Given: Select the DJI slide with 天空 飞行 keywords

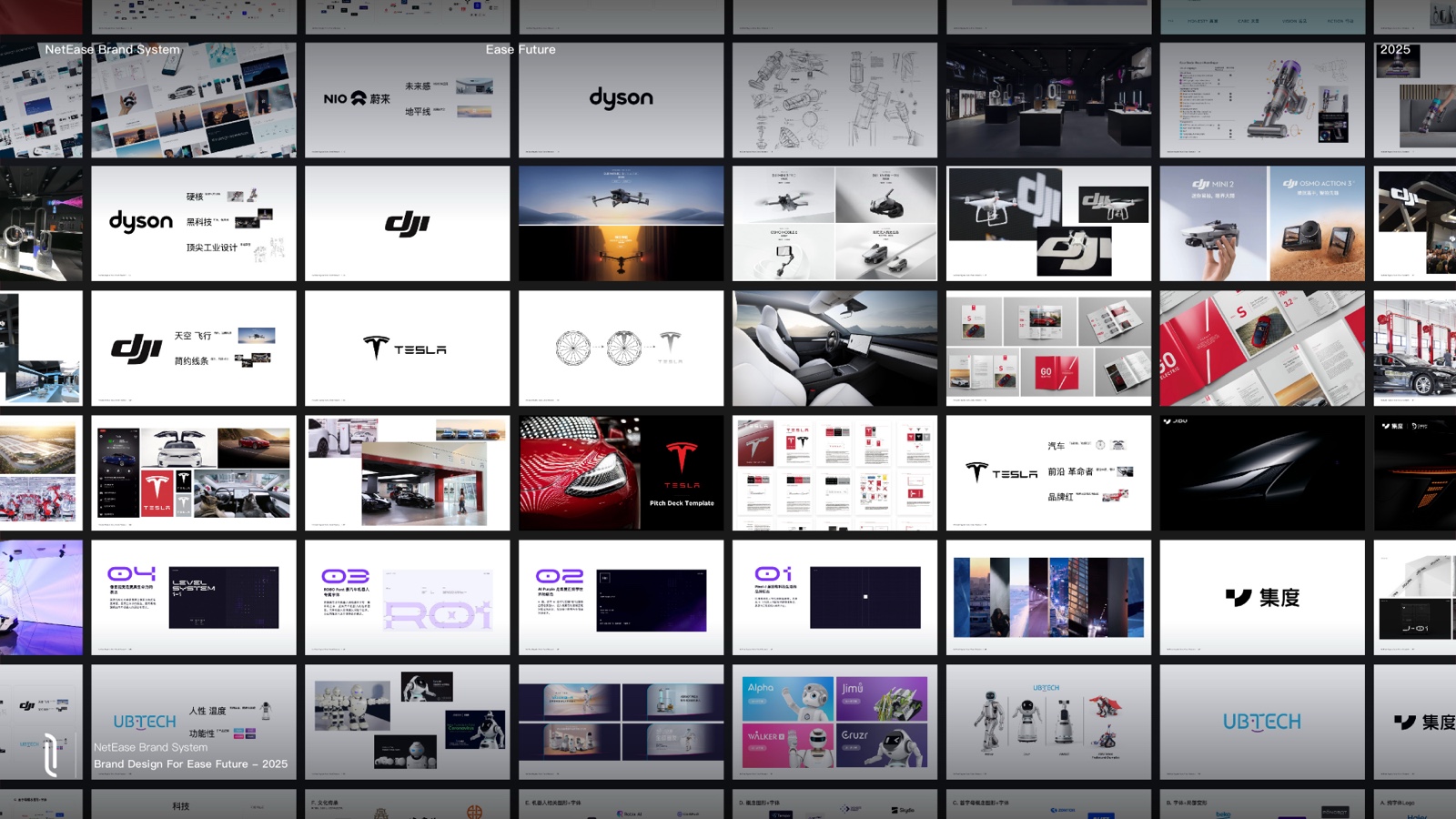Looking at the screenshot, I should pos(194,349).
